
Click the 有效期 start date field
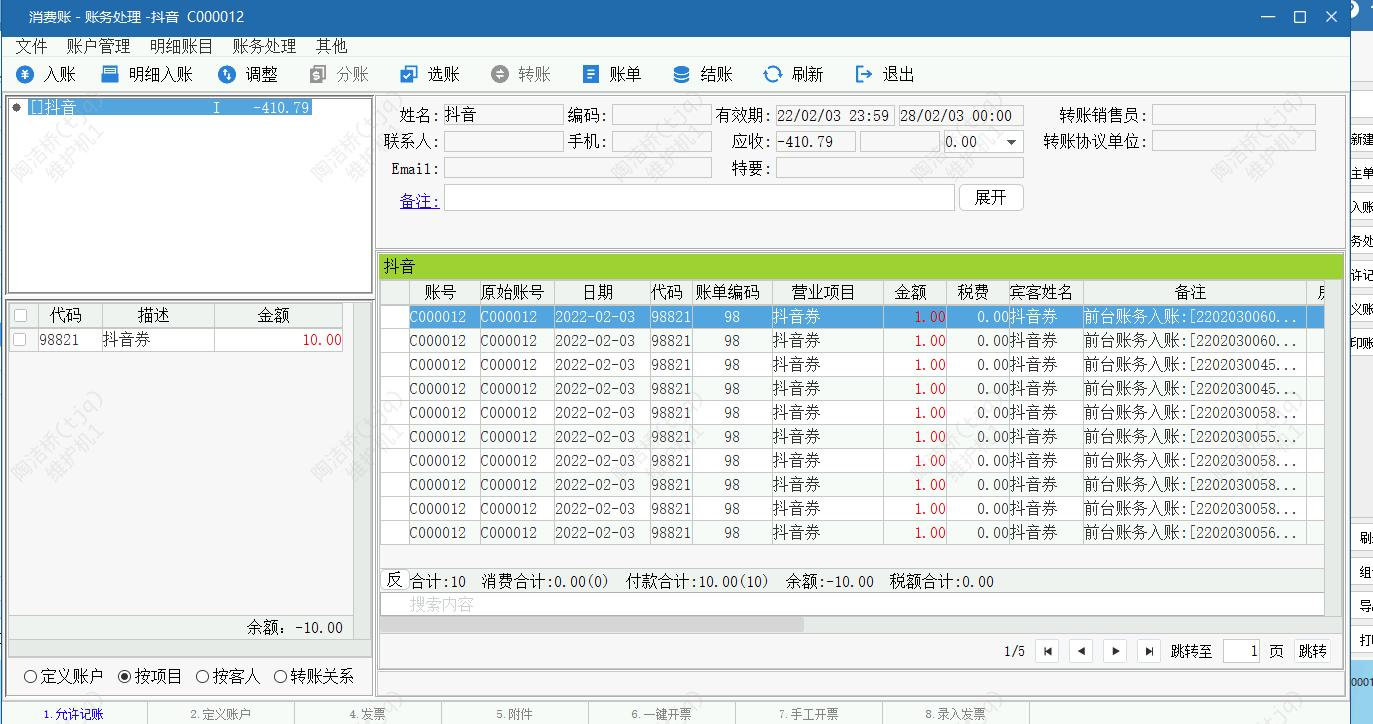click(835, 115)
